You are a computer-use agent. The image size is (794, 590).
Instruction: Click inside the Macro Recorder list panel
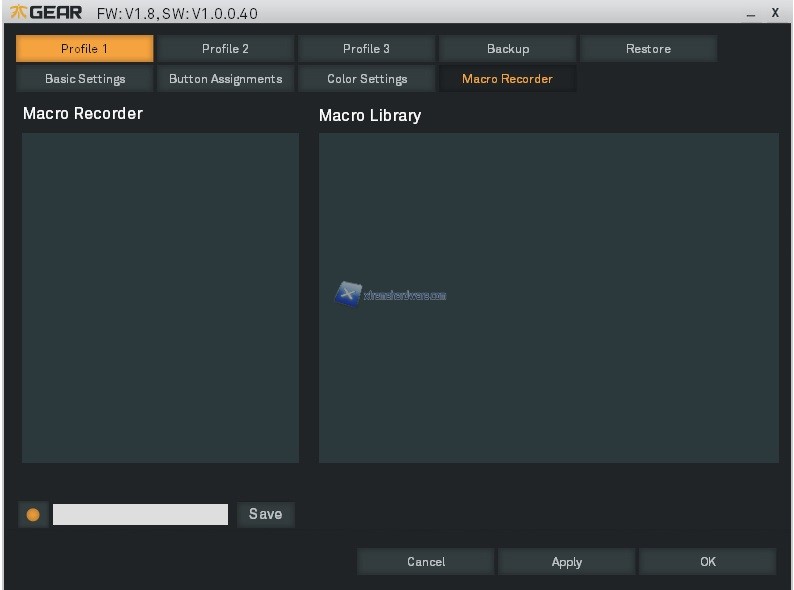tap(160, 298)
